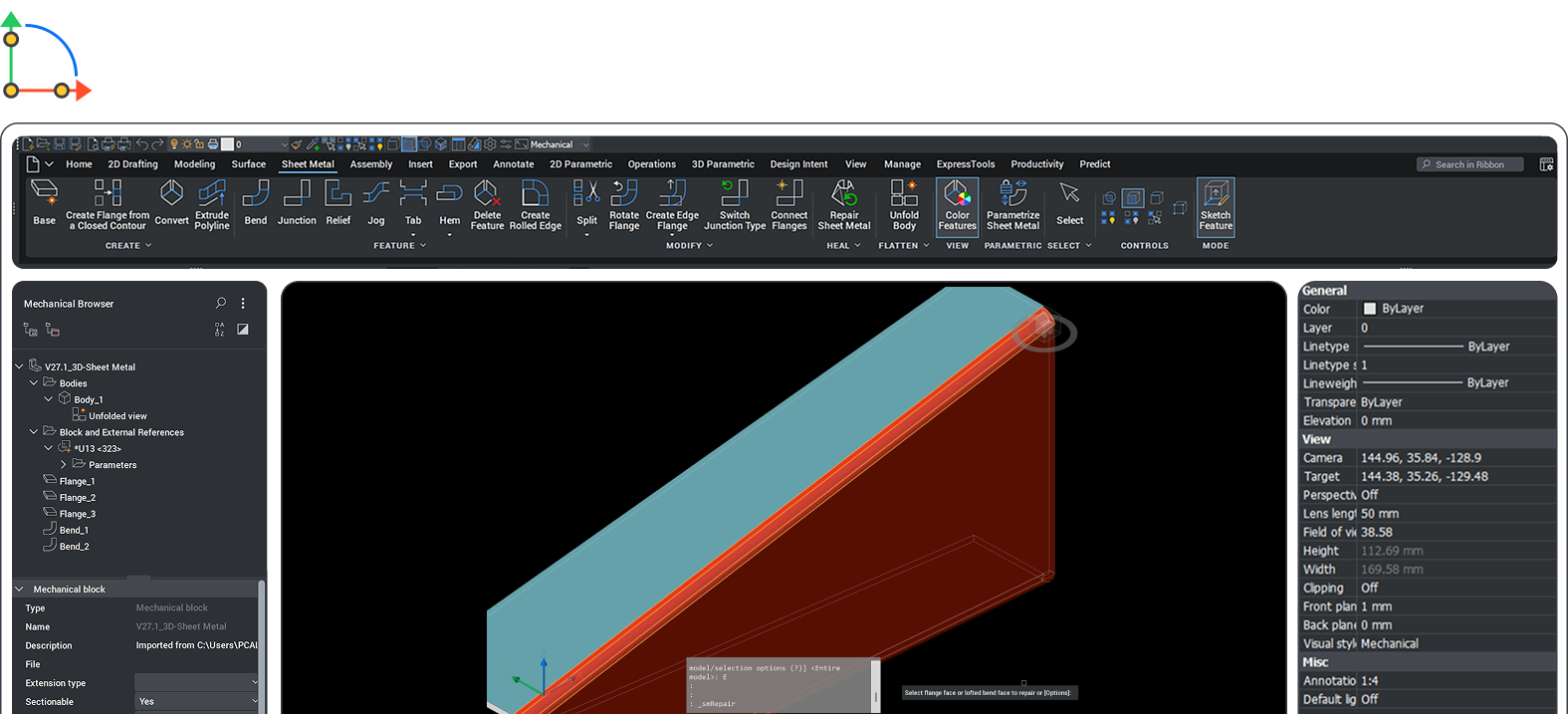1568x714 pixels.
Task: Select Flange_1 in Mechanical Browser
Action: [69, 481]
